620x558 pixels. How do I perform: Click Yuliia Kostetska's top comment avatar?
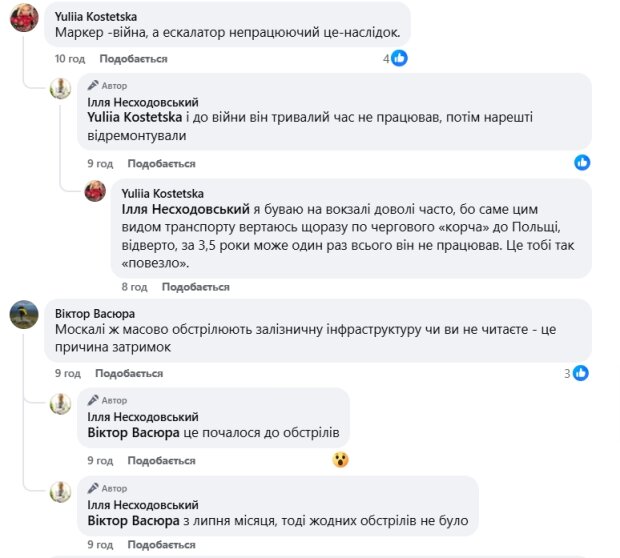tap(24, 22)
